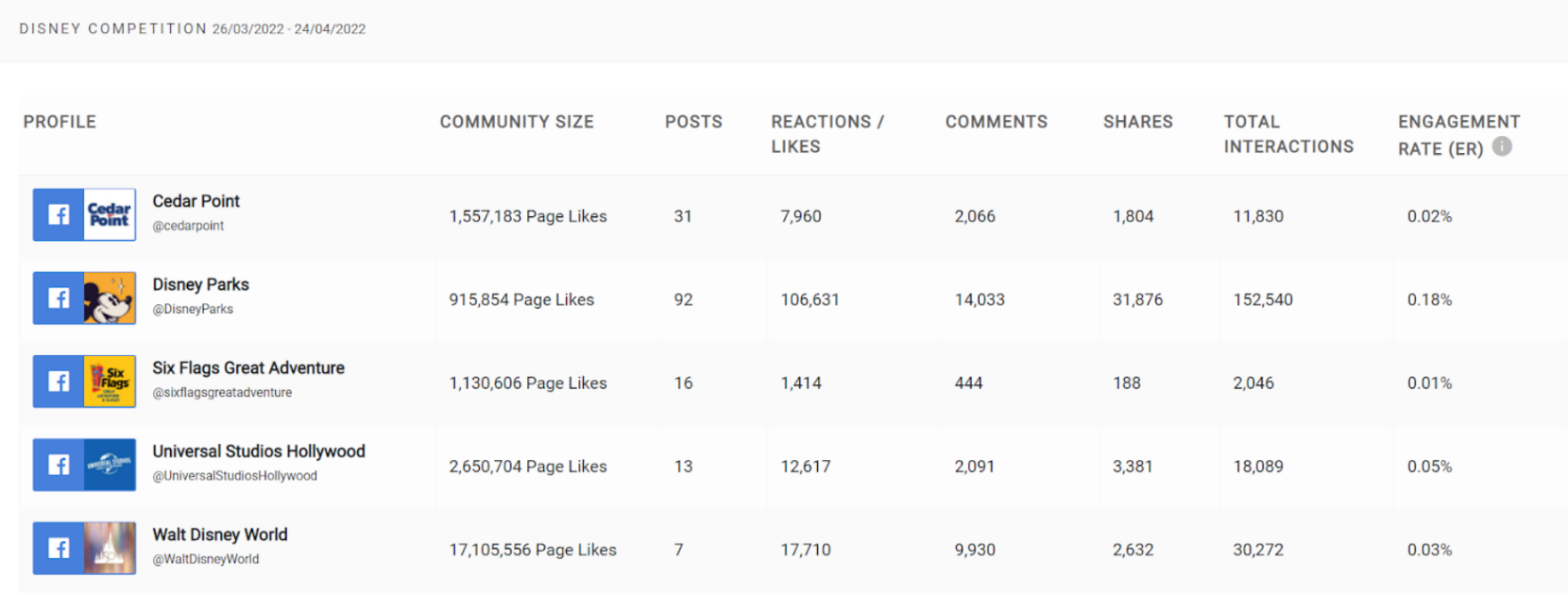Select the total interactions value 152,540
The width and height of the screenshot is (1568, 595).
click(x=1263, y=299)
